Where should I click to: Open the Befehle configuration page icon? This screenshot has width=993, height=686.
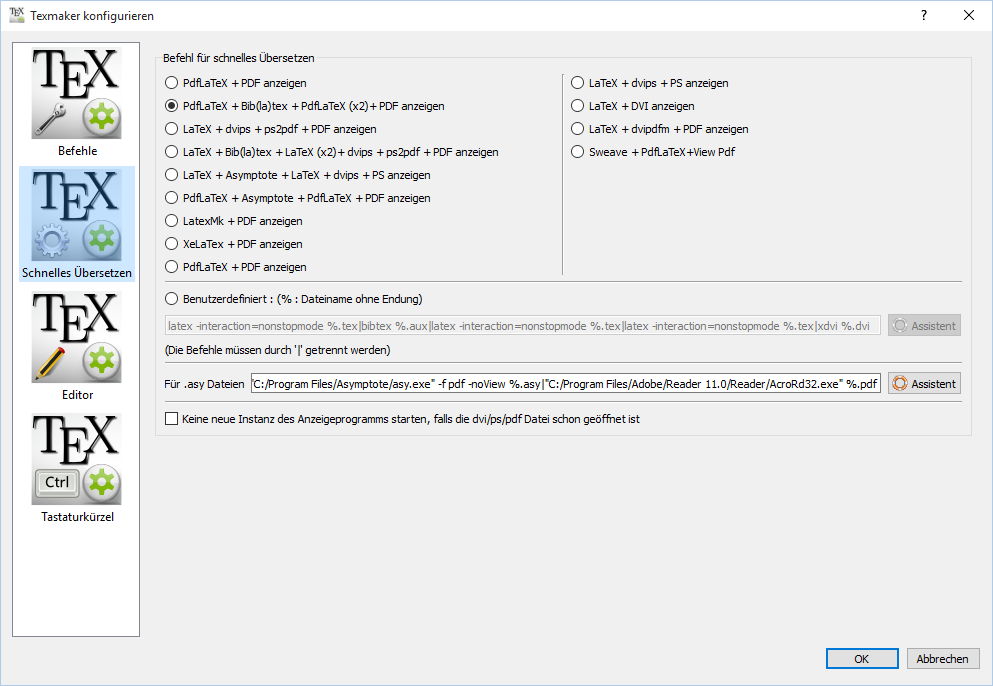(x=77, y=94)
